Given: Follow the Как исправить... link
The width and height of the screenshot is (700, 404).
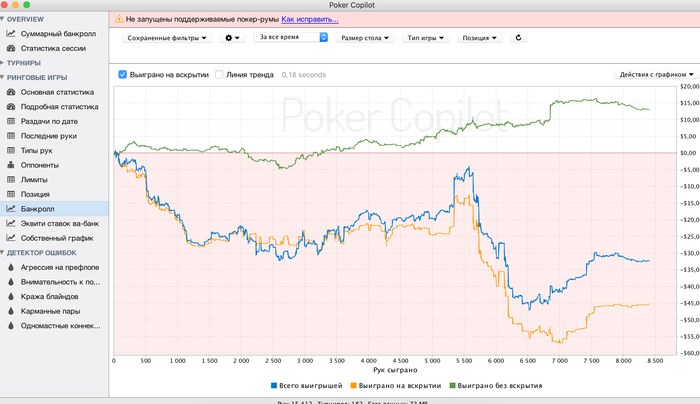Looking at the screenshot, I should [310, 19].
